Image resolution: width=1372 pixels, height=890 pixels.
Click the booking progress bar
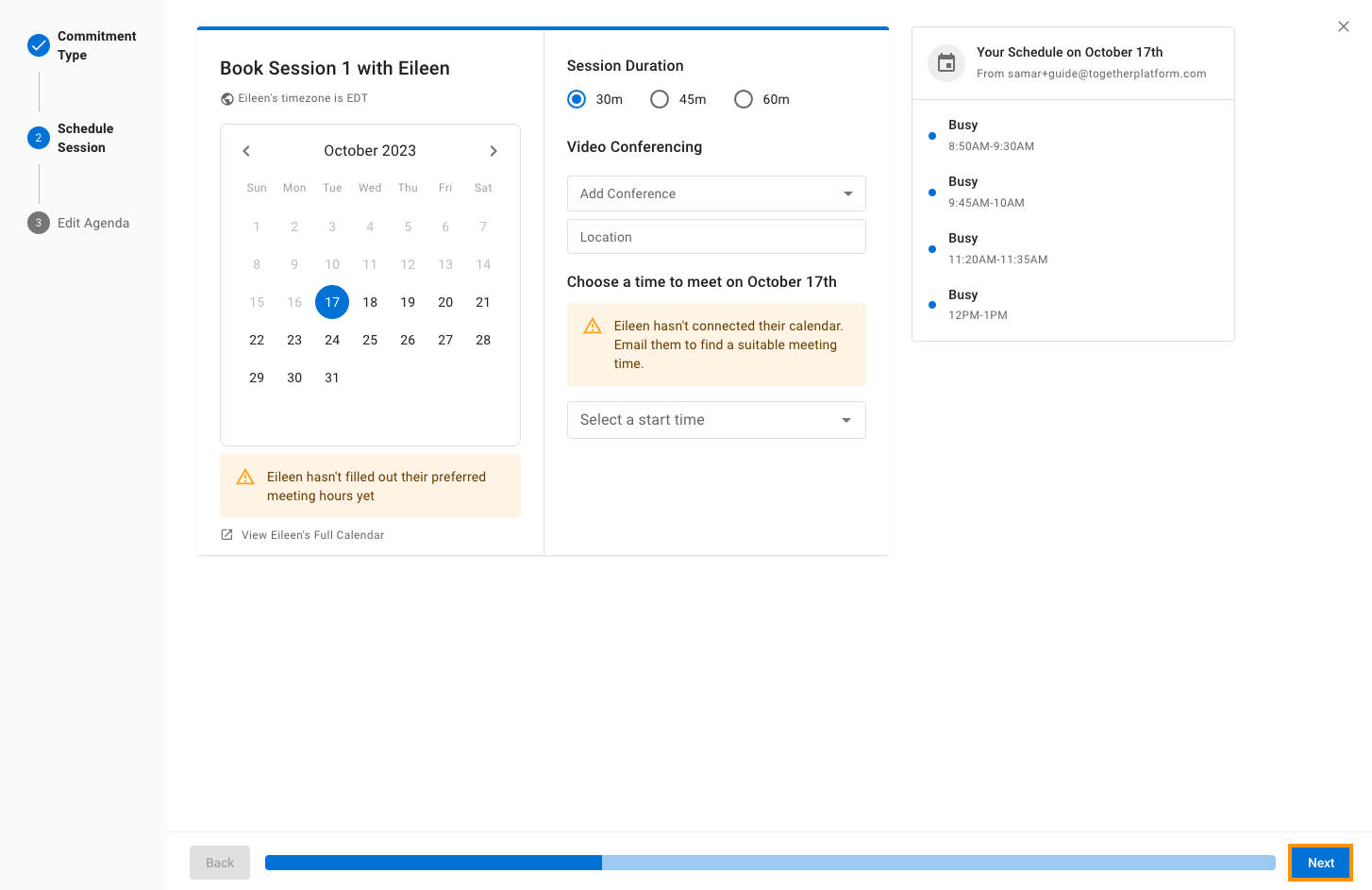(770, 863)
